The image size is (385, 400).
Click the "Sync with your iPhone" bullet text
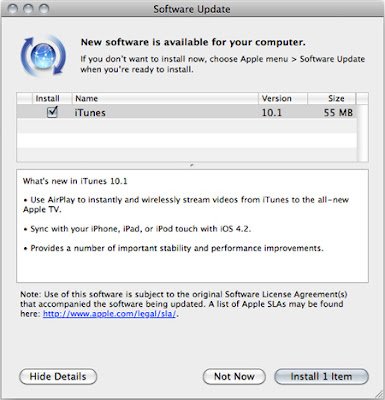[137, 229]
